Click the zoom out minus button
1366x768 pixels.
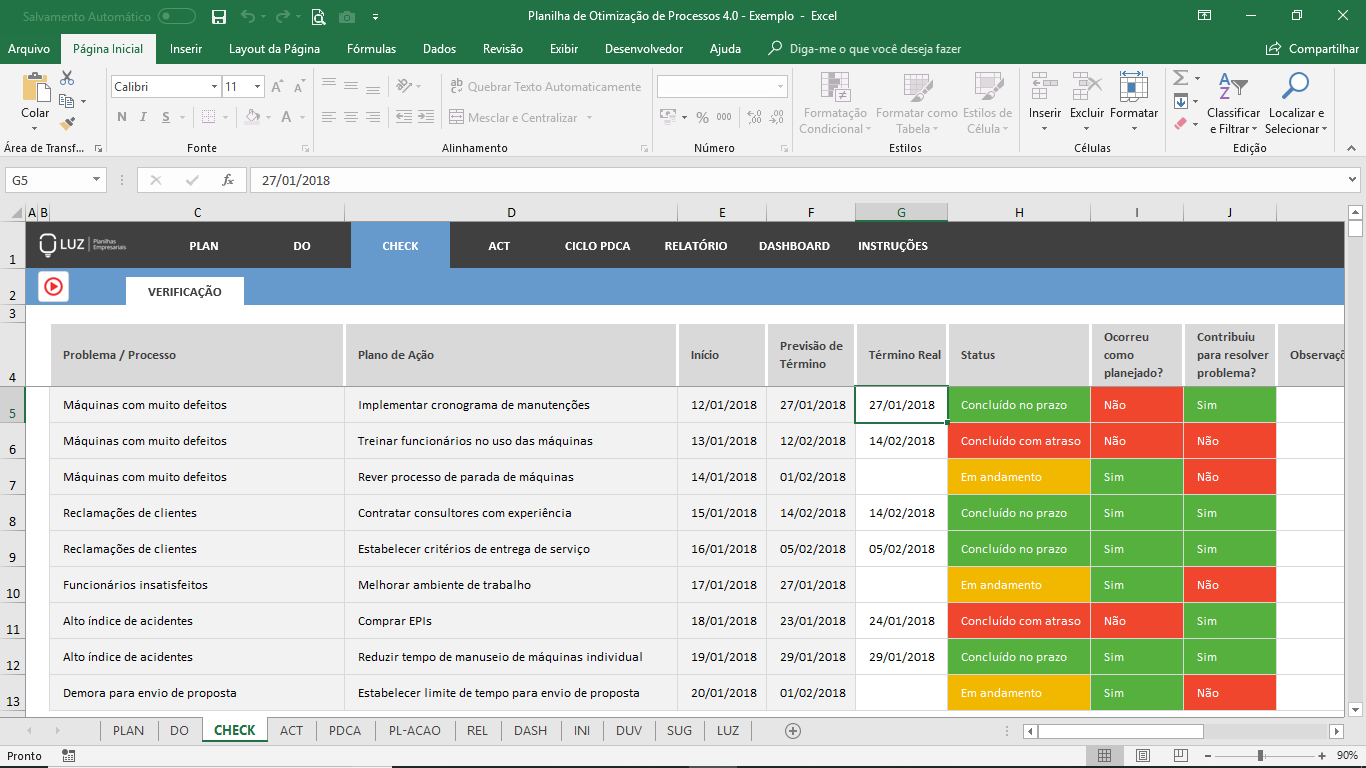click(x=1208, y=756)
